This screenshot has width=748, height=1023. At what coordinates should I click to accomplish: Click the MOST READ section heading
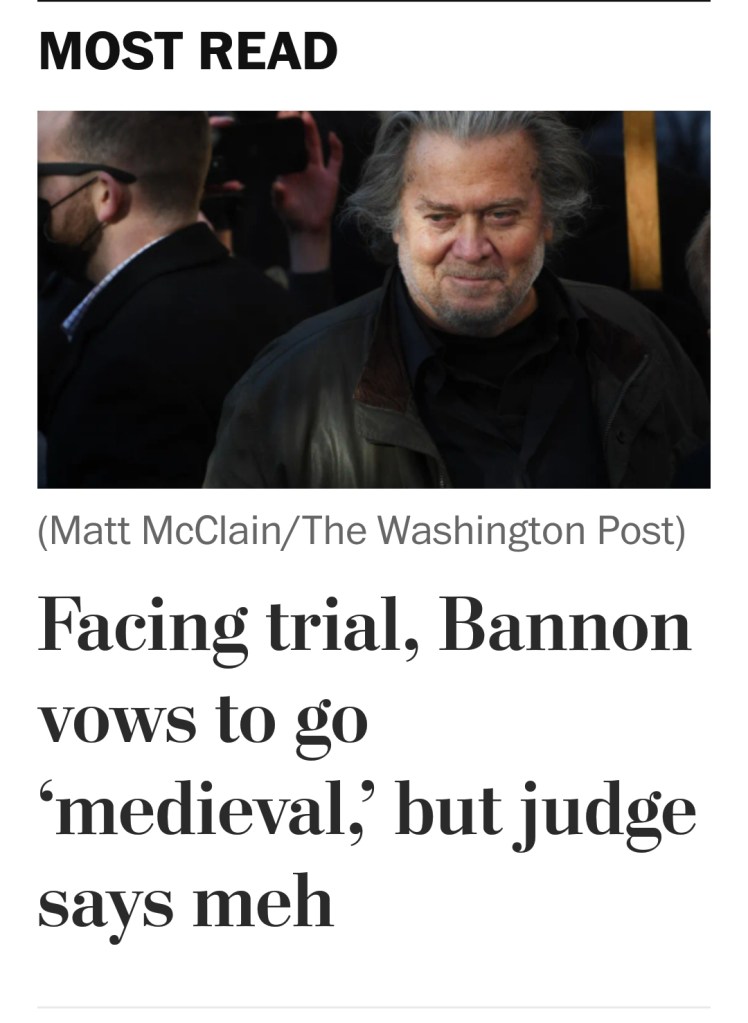click(x=188, y=52)
